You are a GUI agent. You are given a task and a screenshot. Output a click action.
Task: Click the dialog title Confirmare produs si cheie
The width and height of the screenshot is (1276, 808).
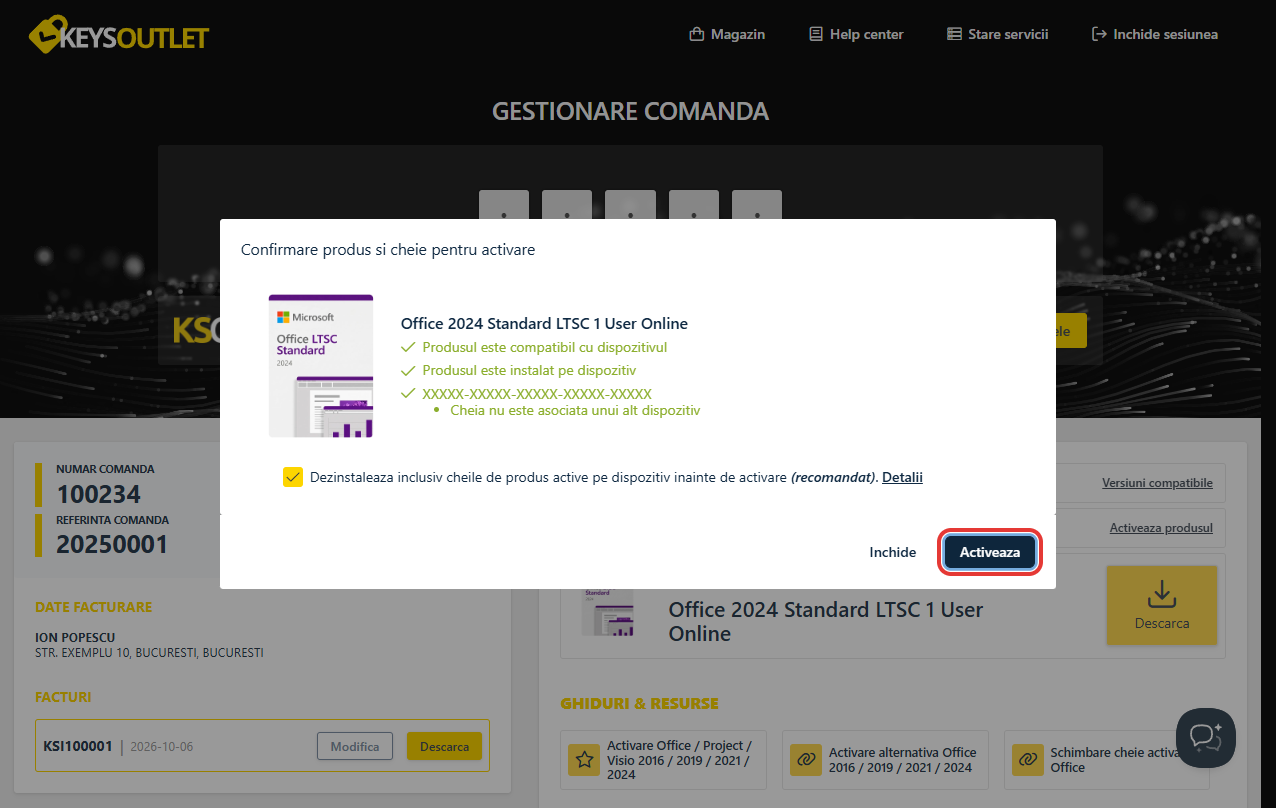point(388,250)
